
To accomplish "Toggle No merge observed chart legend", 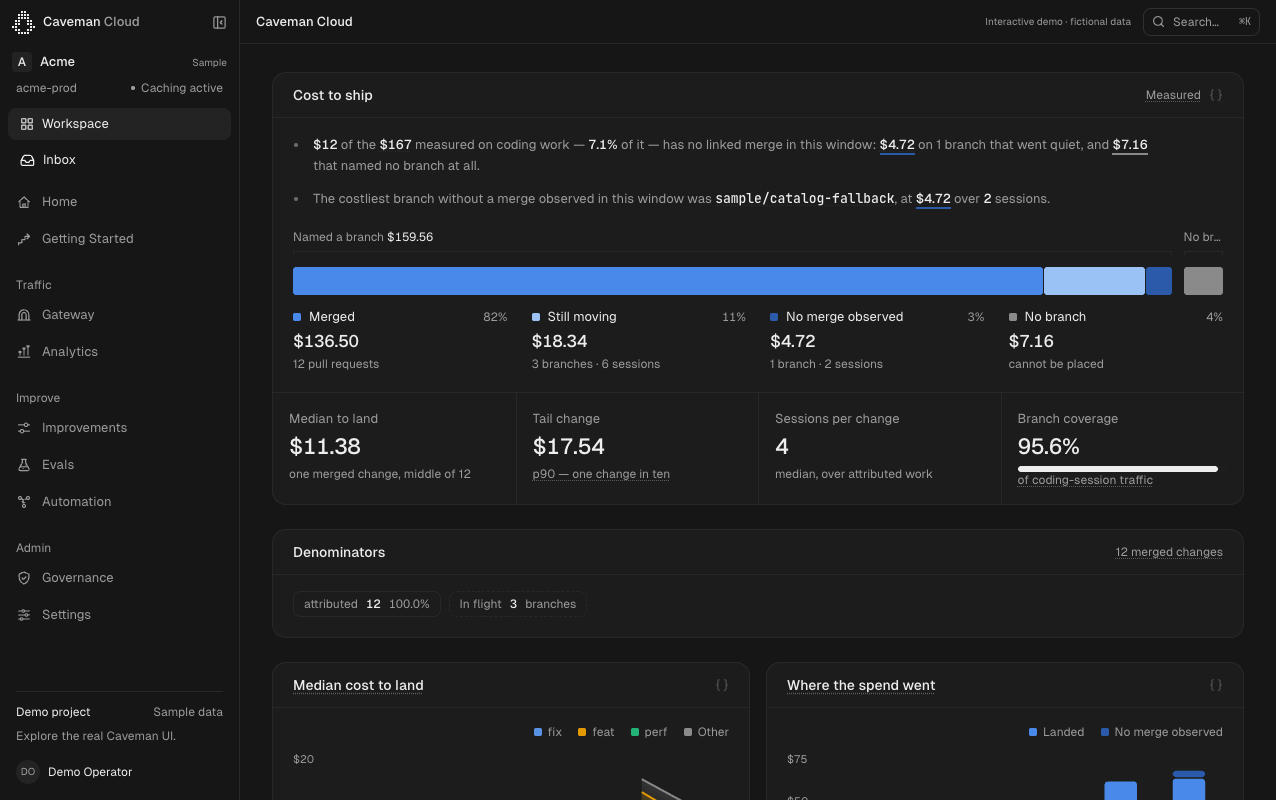I will pos(1161,732).
